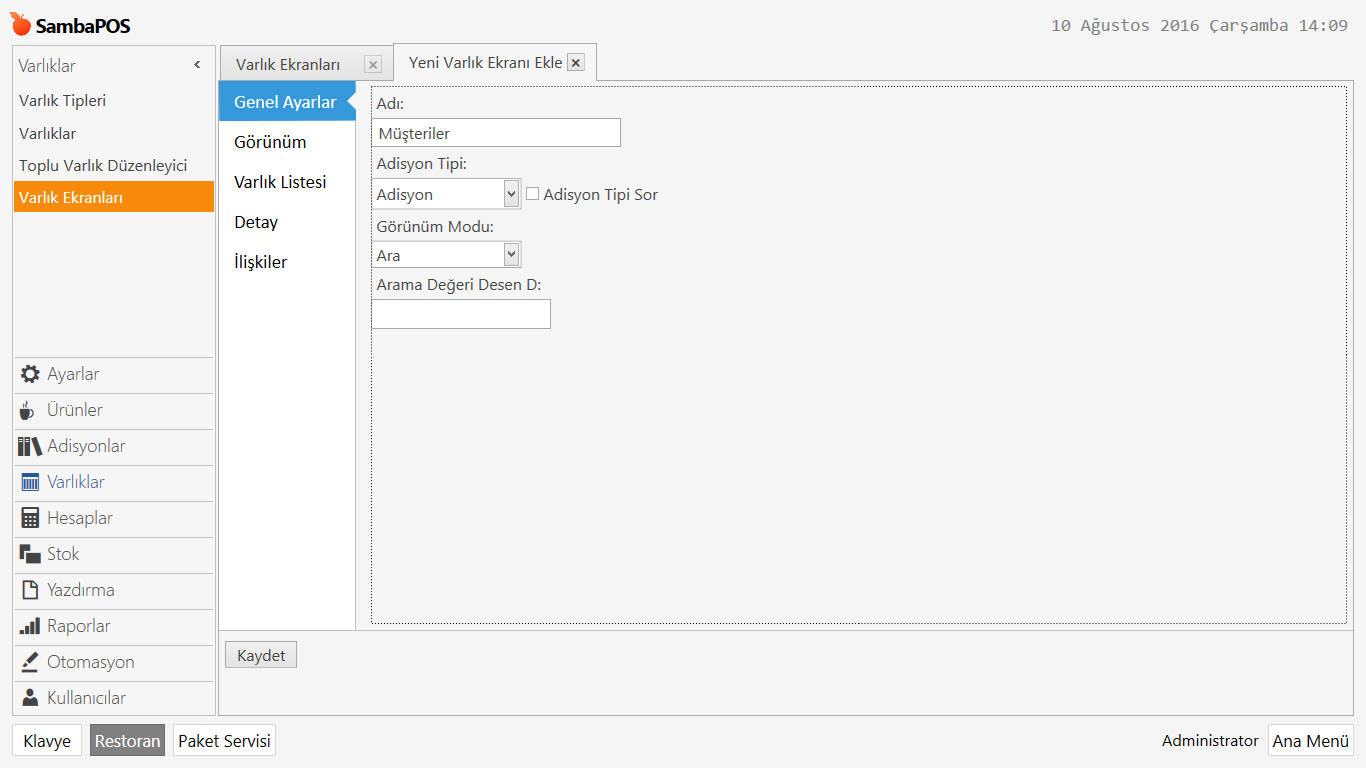Click the Stok module label
Image resolution: width=1366 pixels, height=768 pixels.
63,554
